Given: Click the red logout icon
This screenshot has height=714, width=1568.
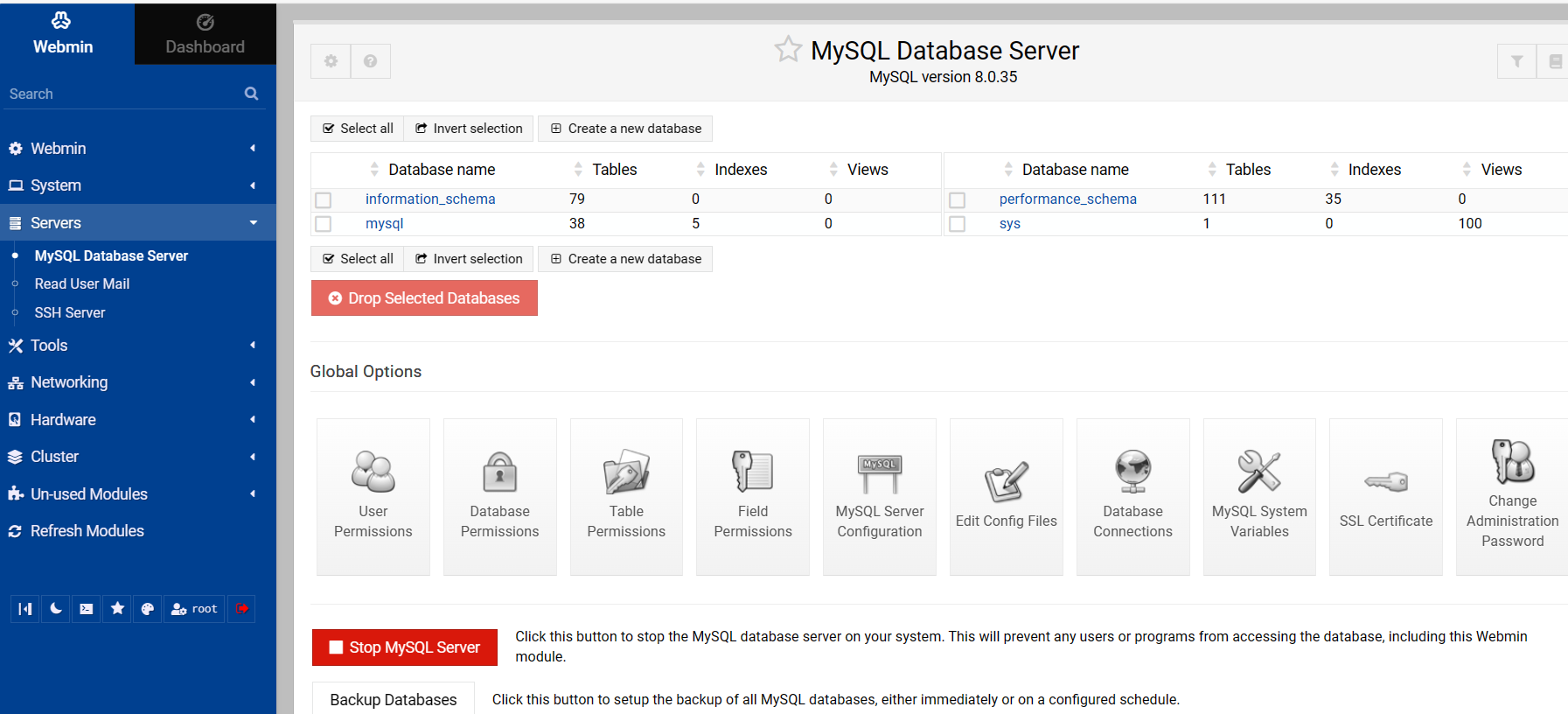Looking at the screenshot, I should click(x=241, y=609).
